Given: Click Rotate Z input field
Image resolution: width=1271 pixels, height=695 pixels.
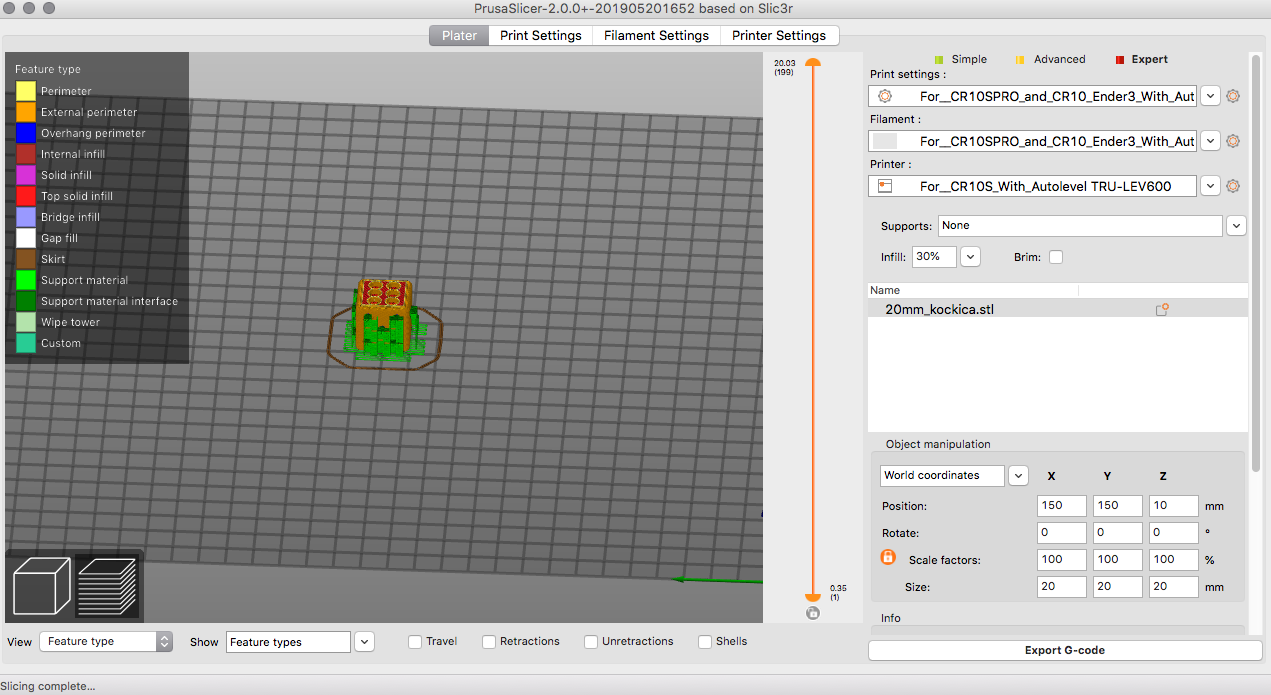Looking at the screenshot, I should click(1173, 533).
